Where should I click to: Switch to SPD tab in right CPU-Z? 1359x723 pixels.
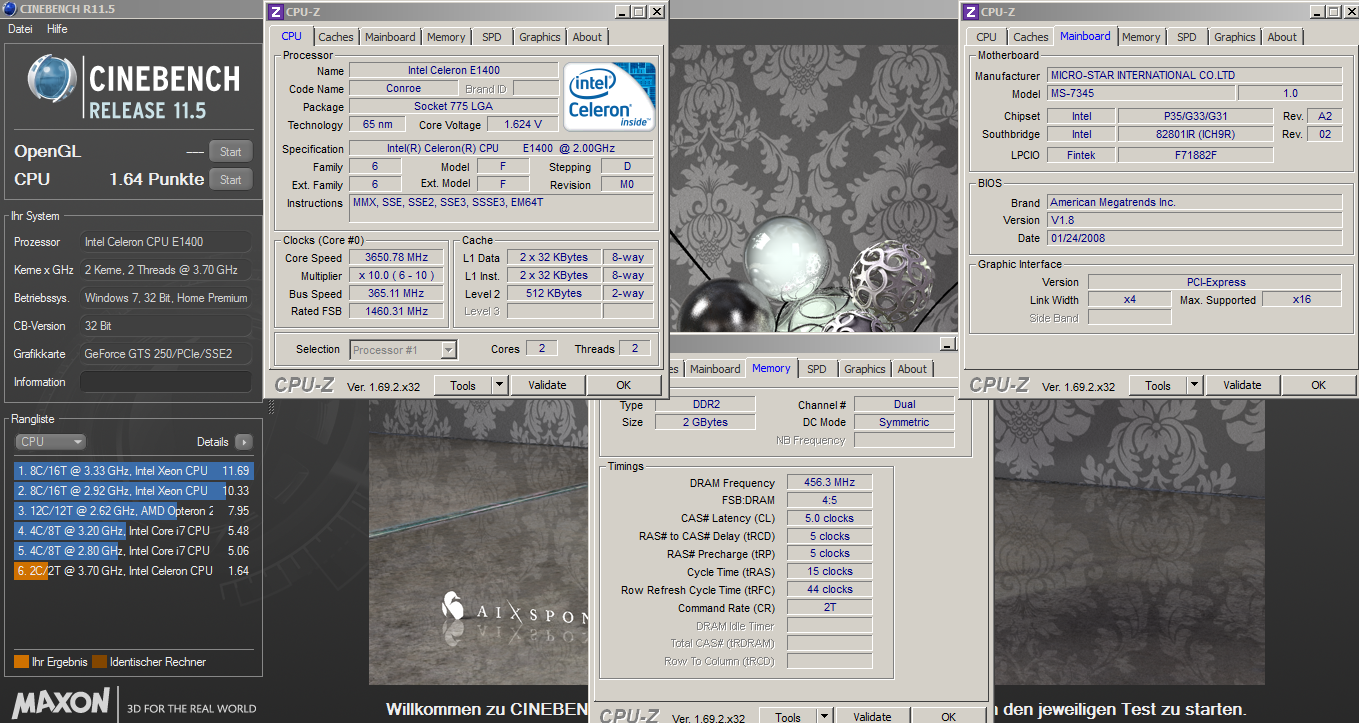pos(1187,37)
